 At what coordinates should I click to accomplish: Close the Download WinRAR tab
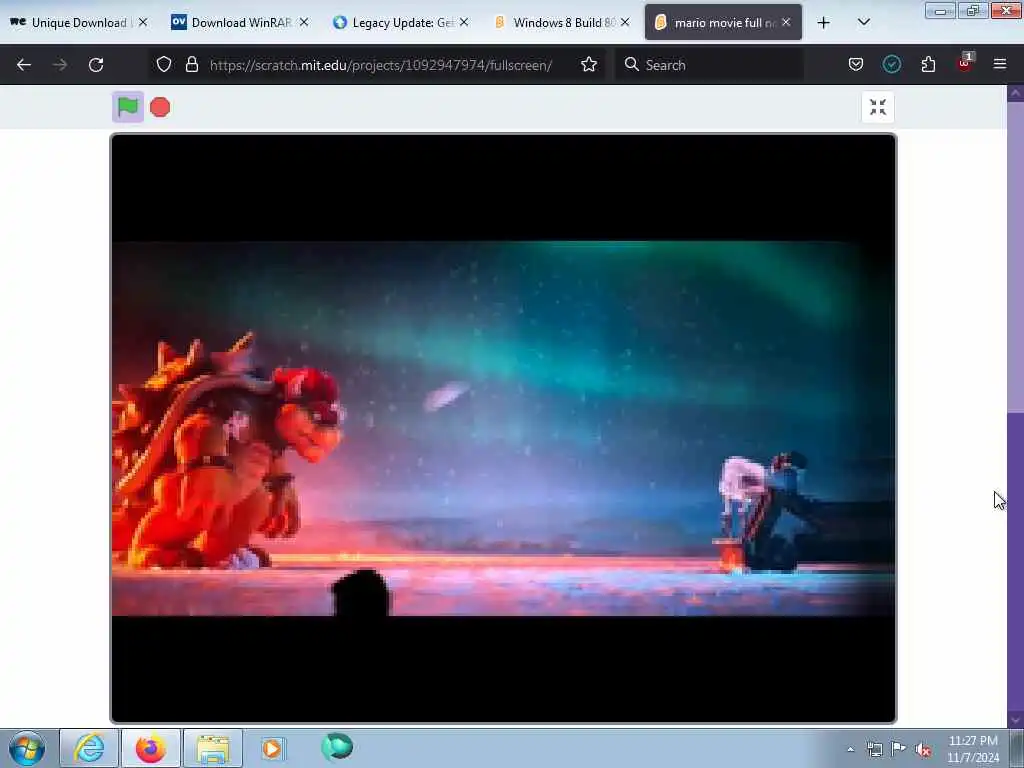(x=304, y=22)
